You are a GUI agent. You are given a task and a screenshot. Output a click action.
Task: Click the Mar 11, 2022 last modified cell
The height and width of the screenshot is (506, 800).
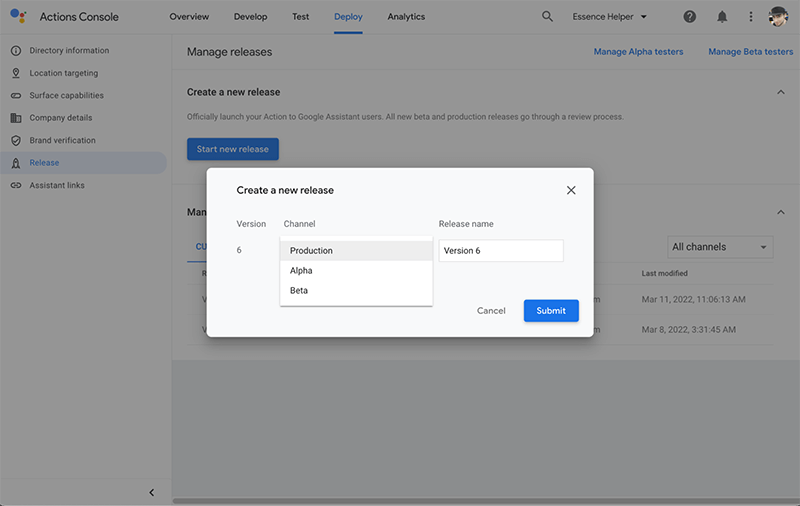(693, 299)
